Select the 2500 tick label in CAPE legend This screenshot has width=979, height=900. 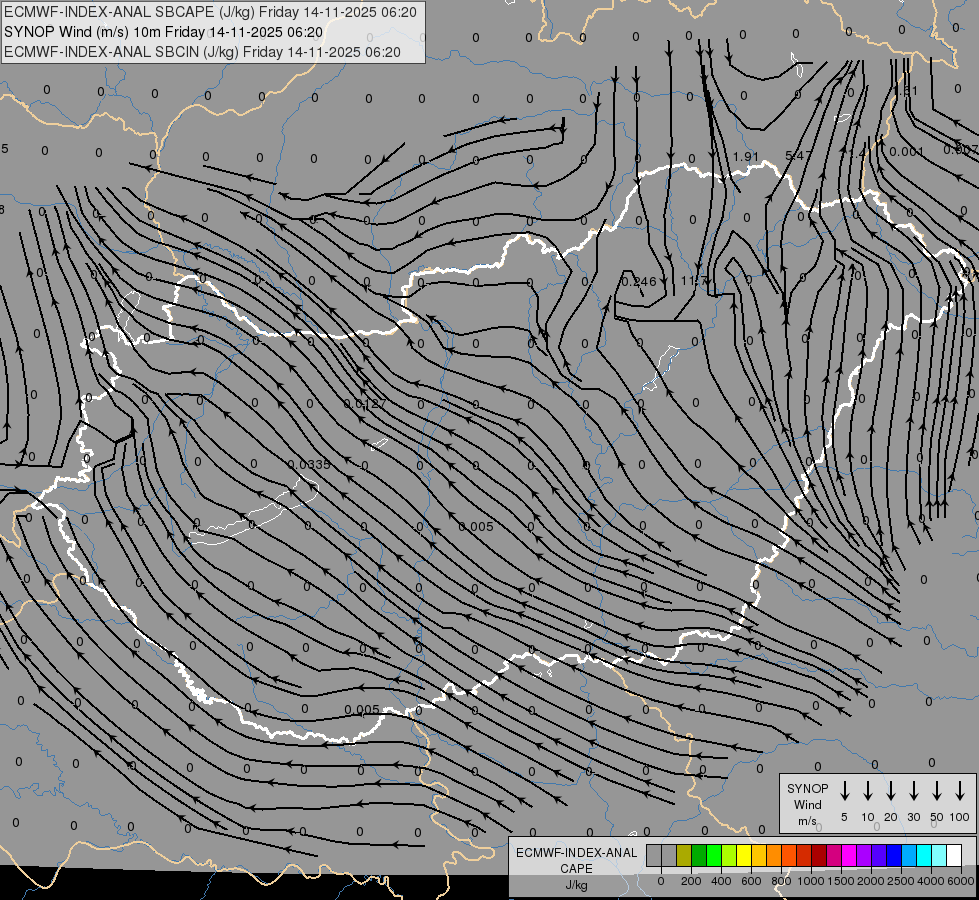[x=901, y=881]
